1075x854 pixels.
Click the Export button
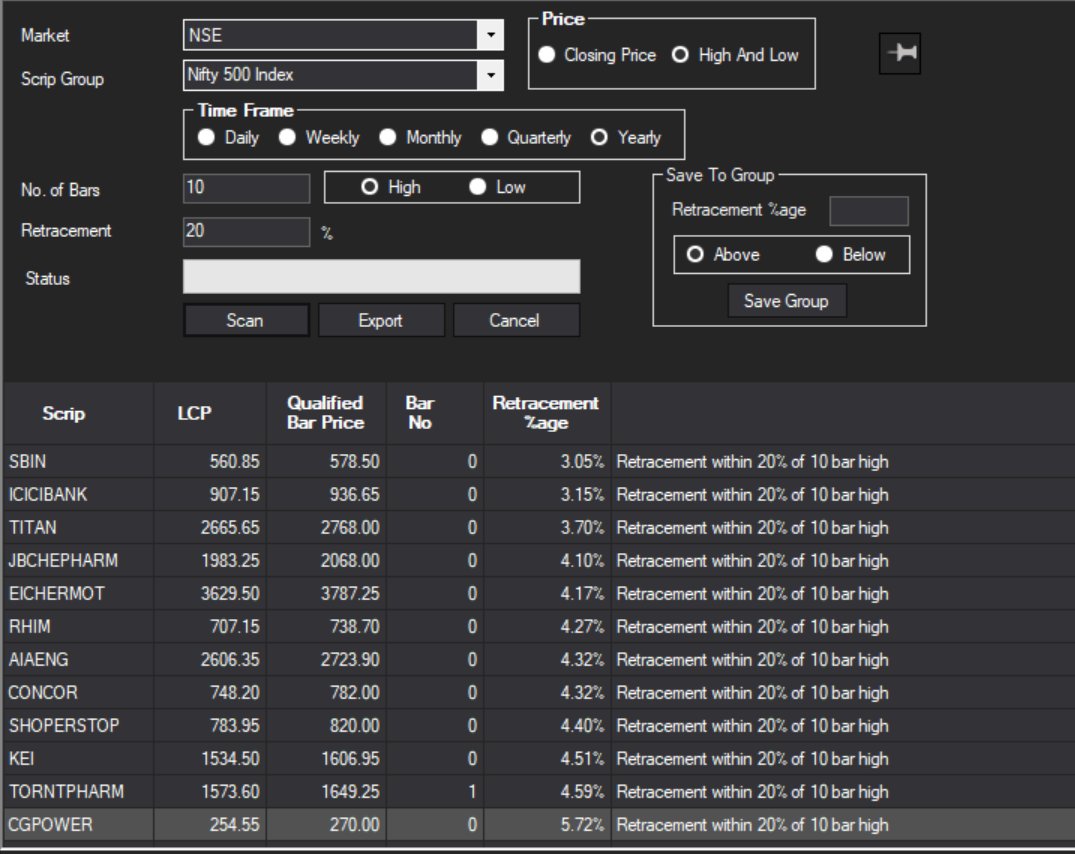pos(381,320)
